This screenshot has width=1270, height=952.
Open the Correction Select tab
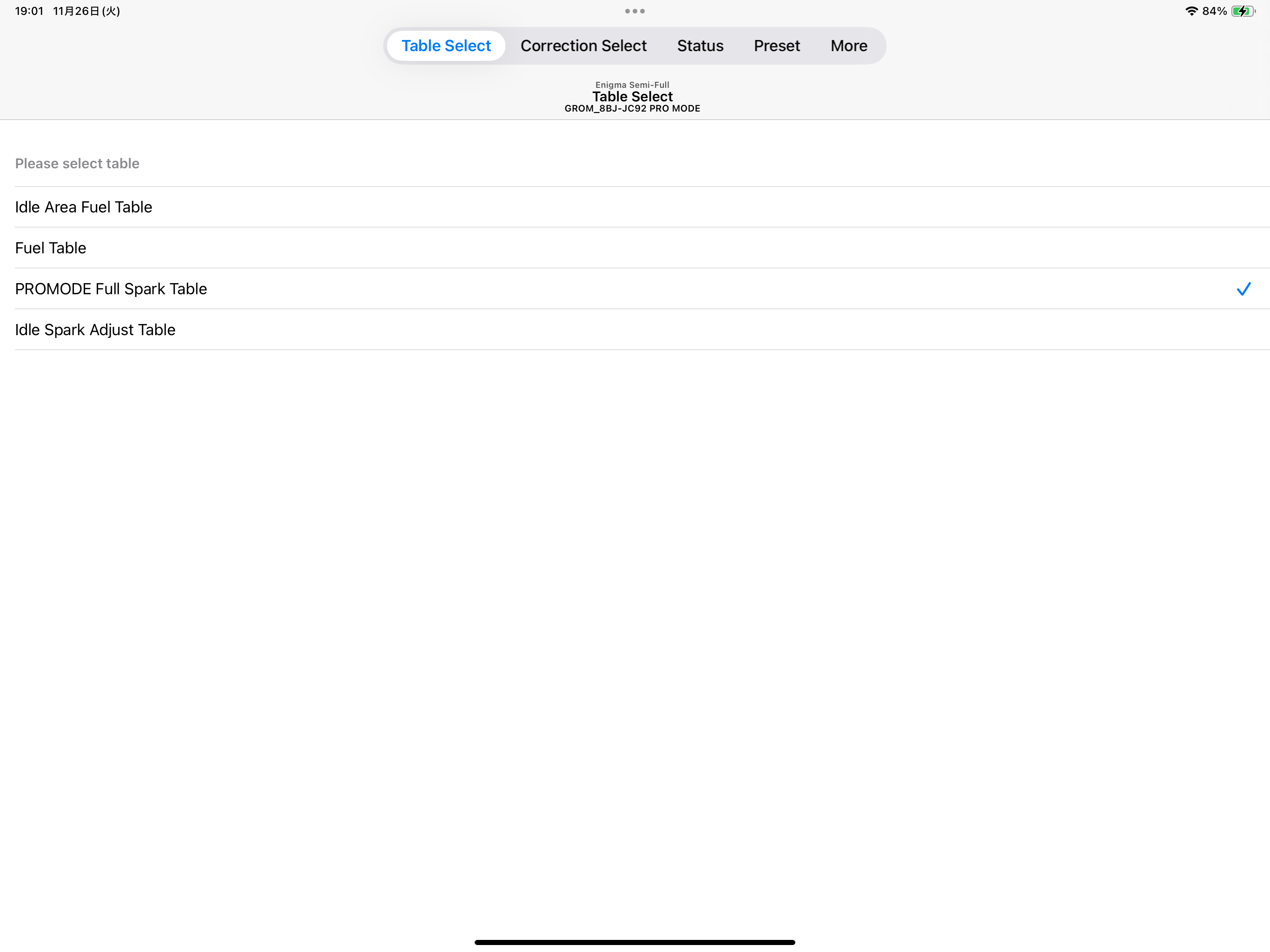coord(583,46)
